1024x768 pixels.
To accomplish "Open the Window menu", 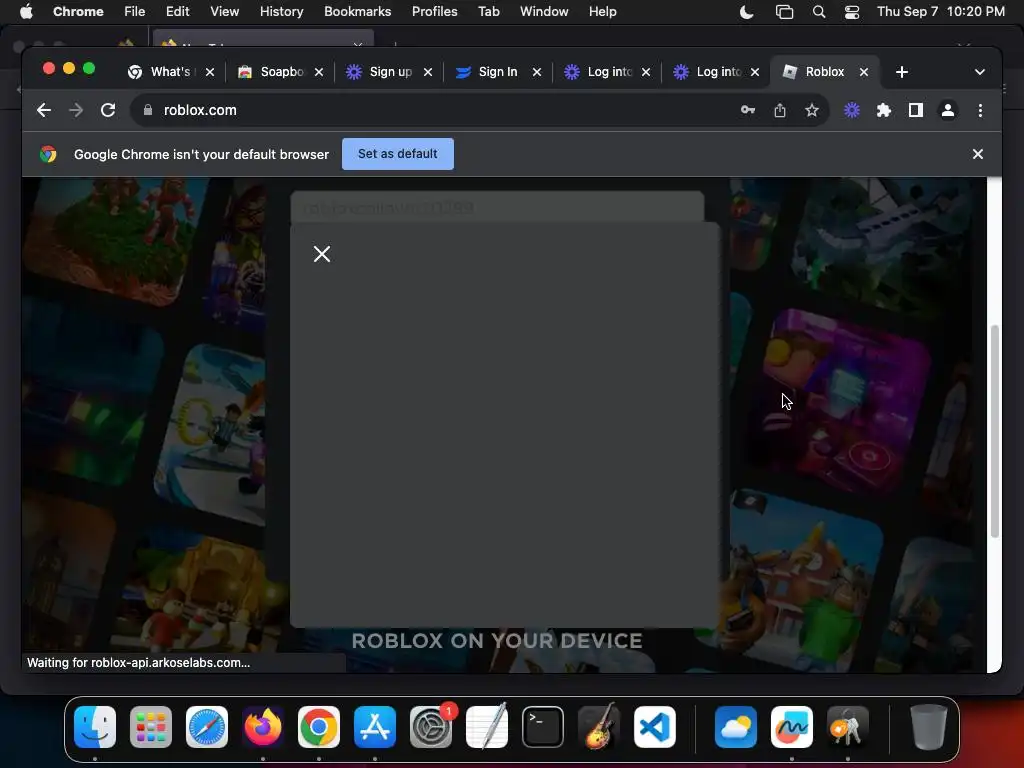I will tap(544, 12).
